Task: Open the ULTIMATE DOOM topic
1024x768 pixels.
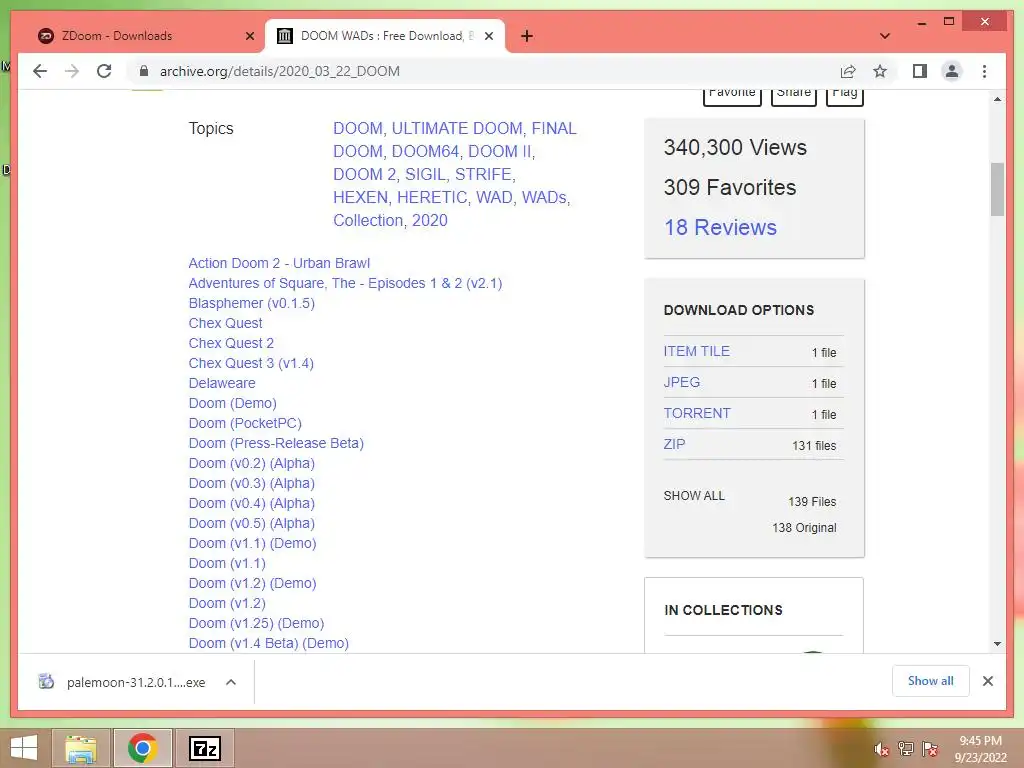Action: click(457, 128)
